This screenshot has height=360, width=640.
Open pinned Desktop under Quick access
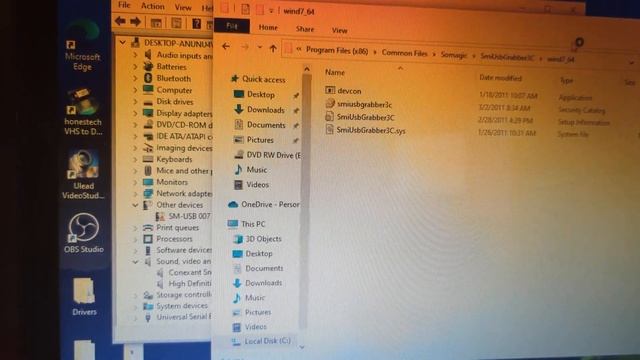[254, 95]
